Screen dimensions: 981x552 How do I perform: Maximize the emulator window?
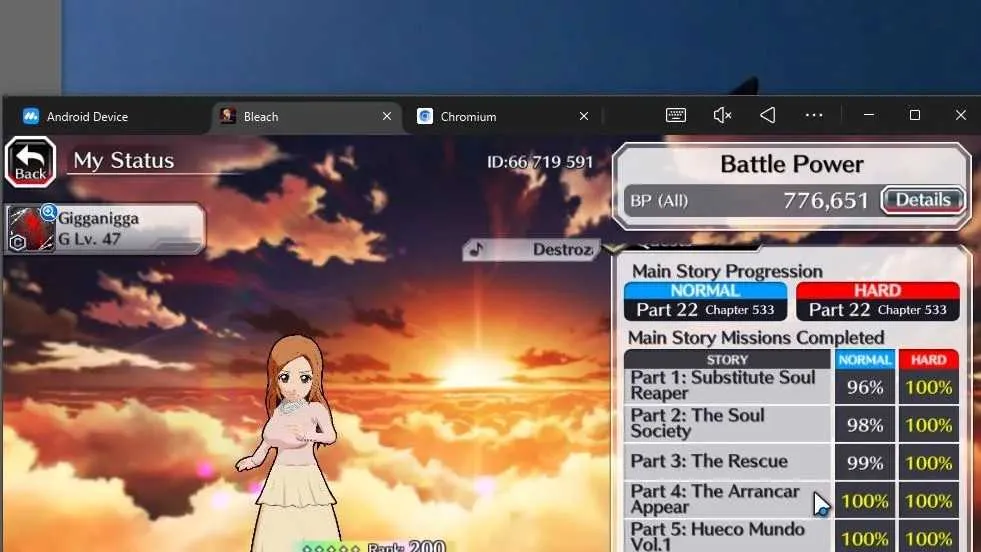915,115
